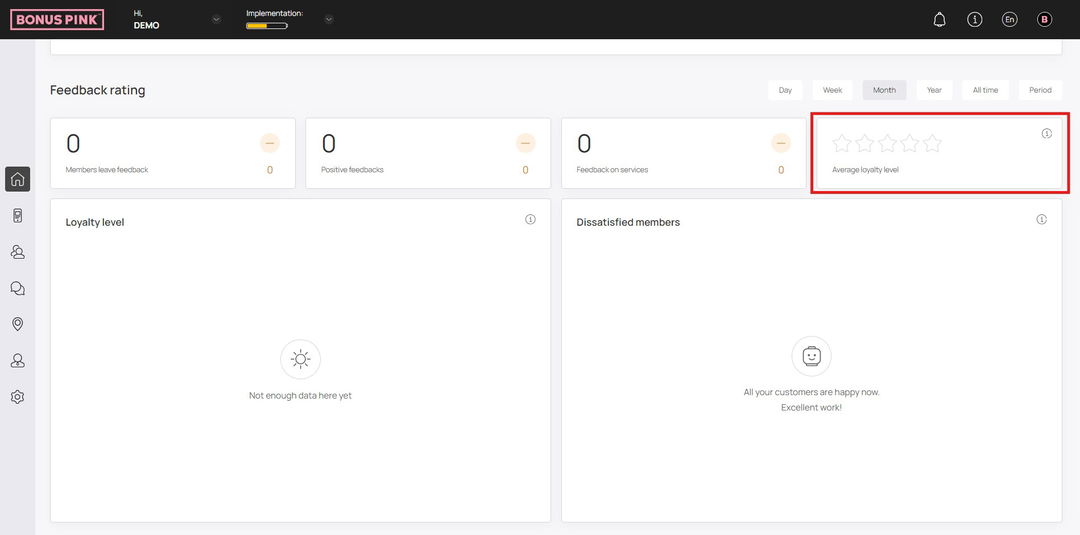Image resolution: width=1080 pixels, height=535 pixels.
Task: Open the locations pin sidebar icon
Action: coord(18,324)
